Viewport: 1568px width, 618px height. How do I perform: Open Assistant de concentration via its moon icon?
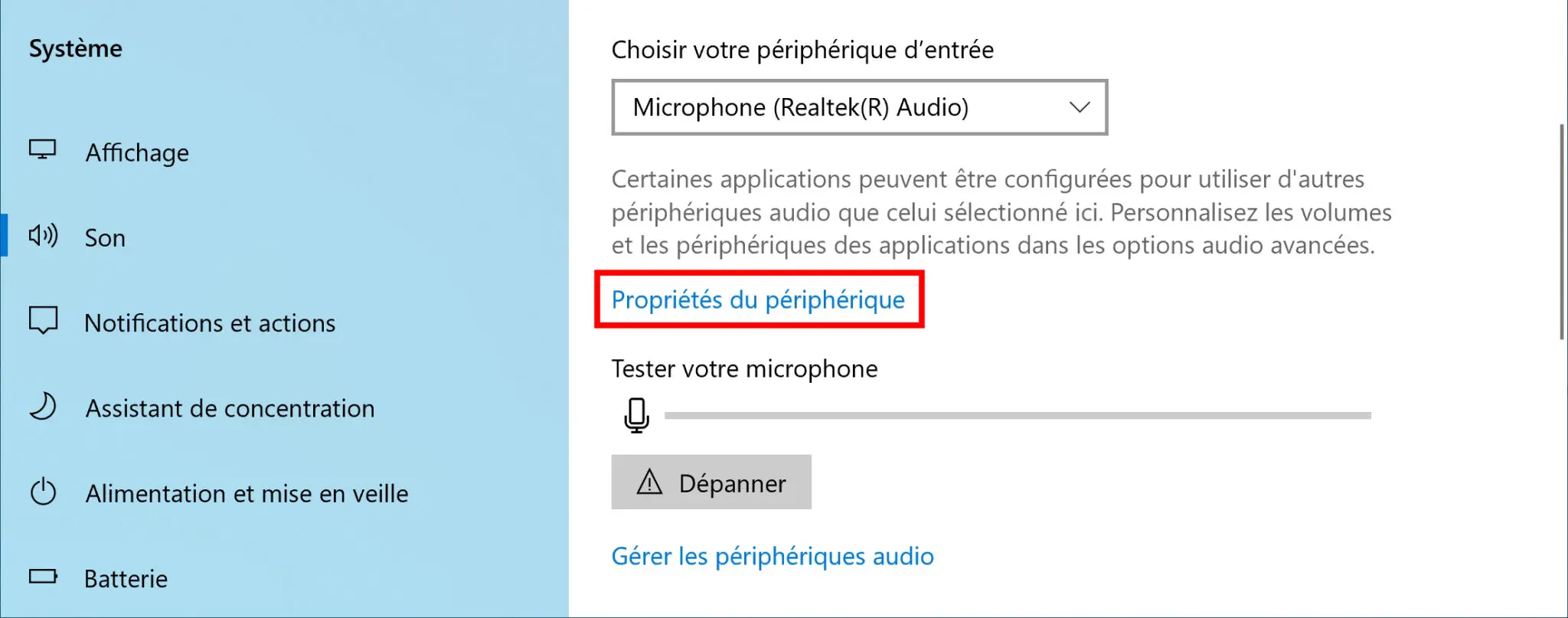tap(44, 408)
